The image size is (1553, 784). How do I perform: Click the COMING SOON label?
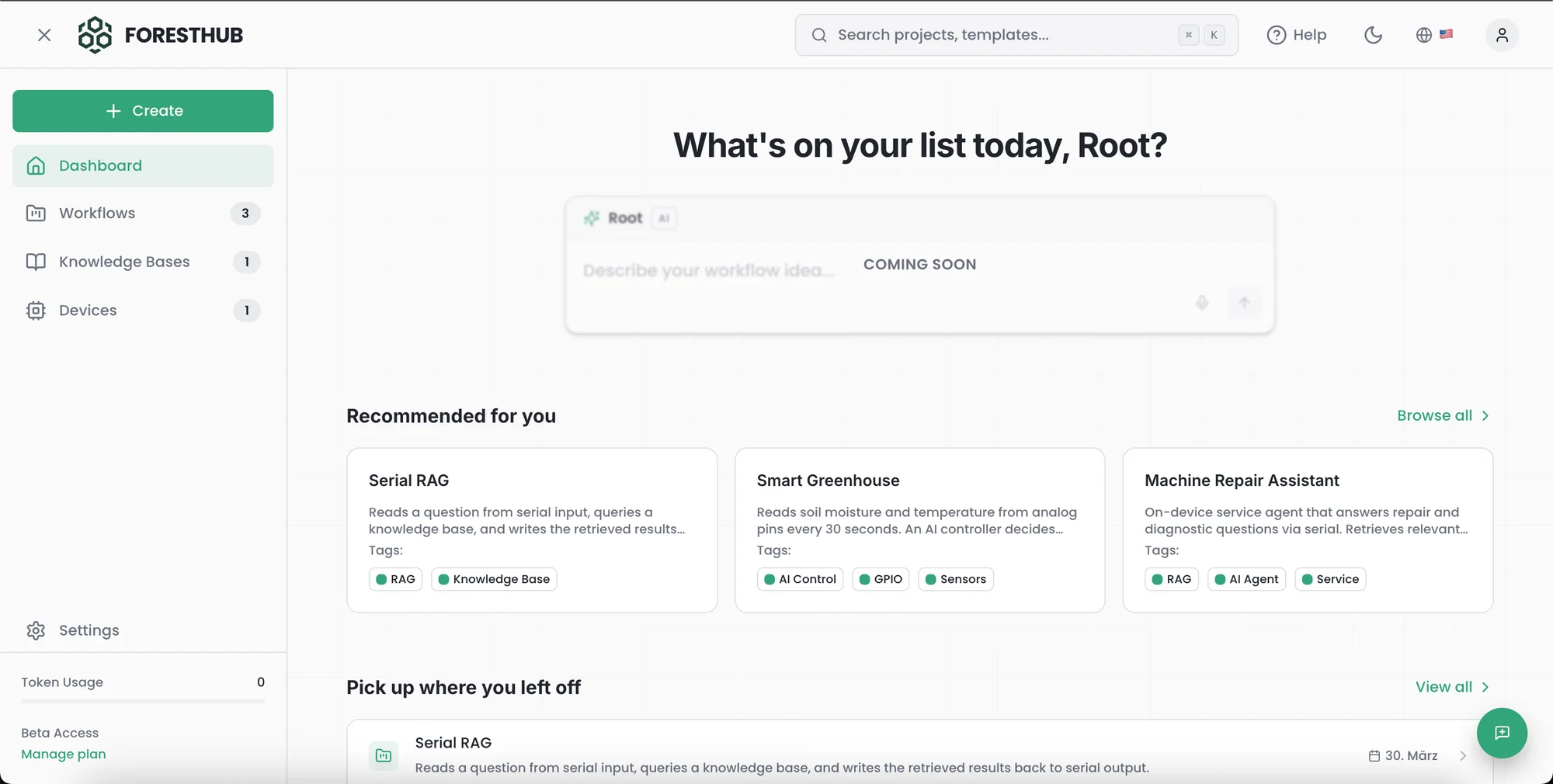919,264
